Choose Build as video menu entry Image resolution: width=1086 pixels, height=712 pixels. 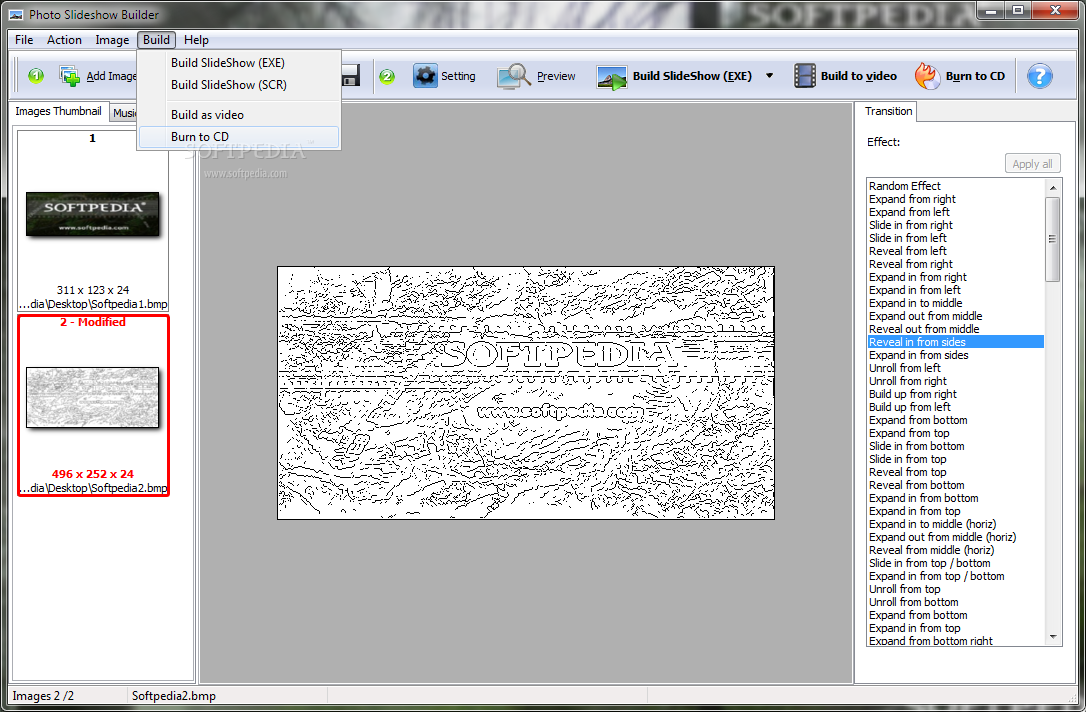pyautogui.click(x=239, y=114)
